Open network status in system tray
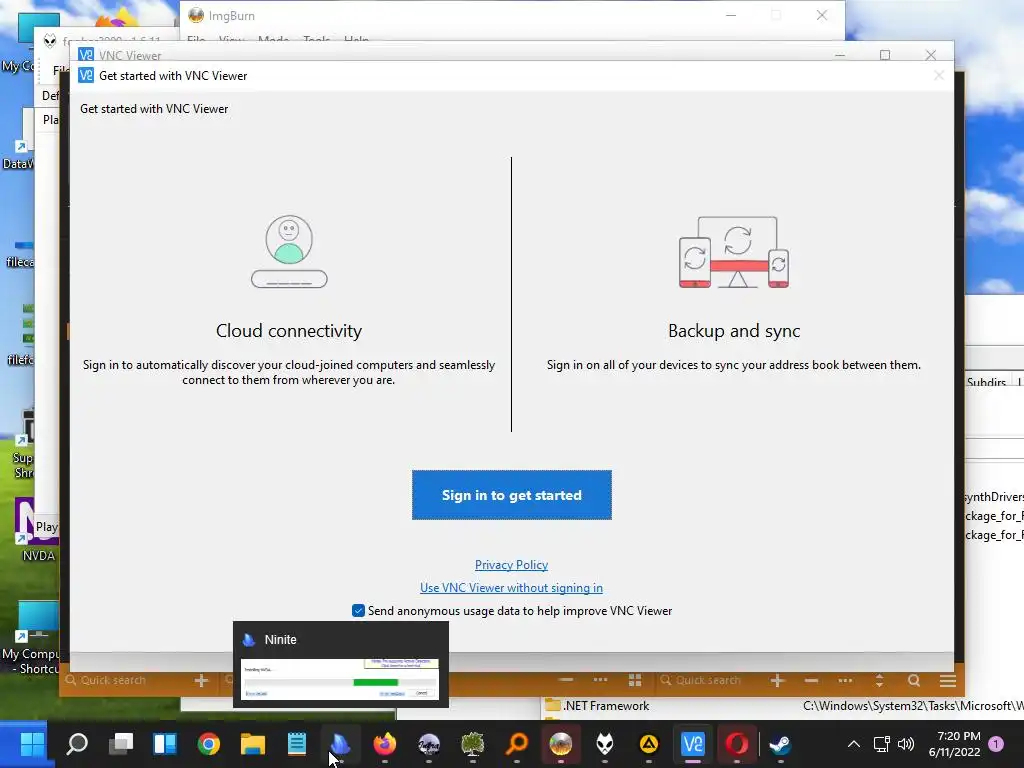Image resolution: width=1024 pixels, height=768 pixels. pos(882,744)
